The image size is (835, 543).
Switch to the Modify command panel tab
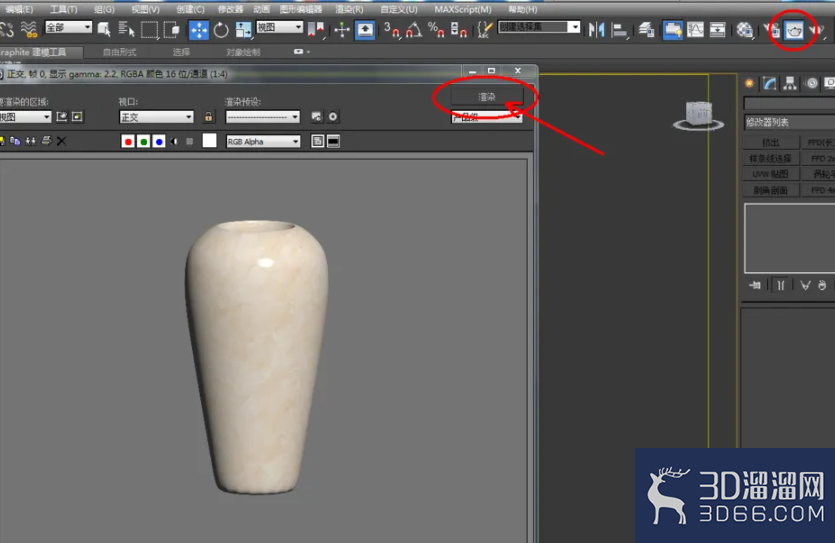[x=769, y=83]
